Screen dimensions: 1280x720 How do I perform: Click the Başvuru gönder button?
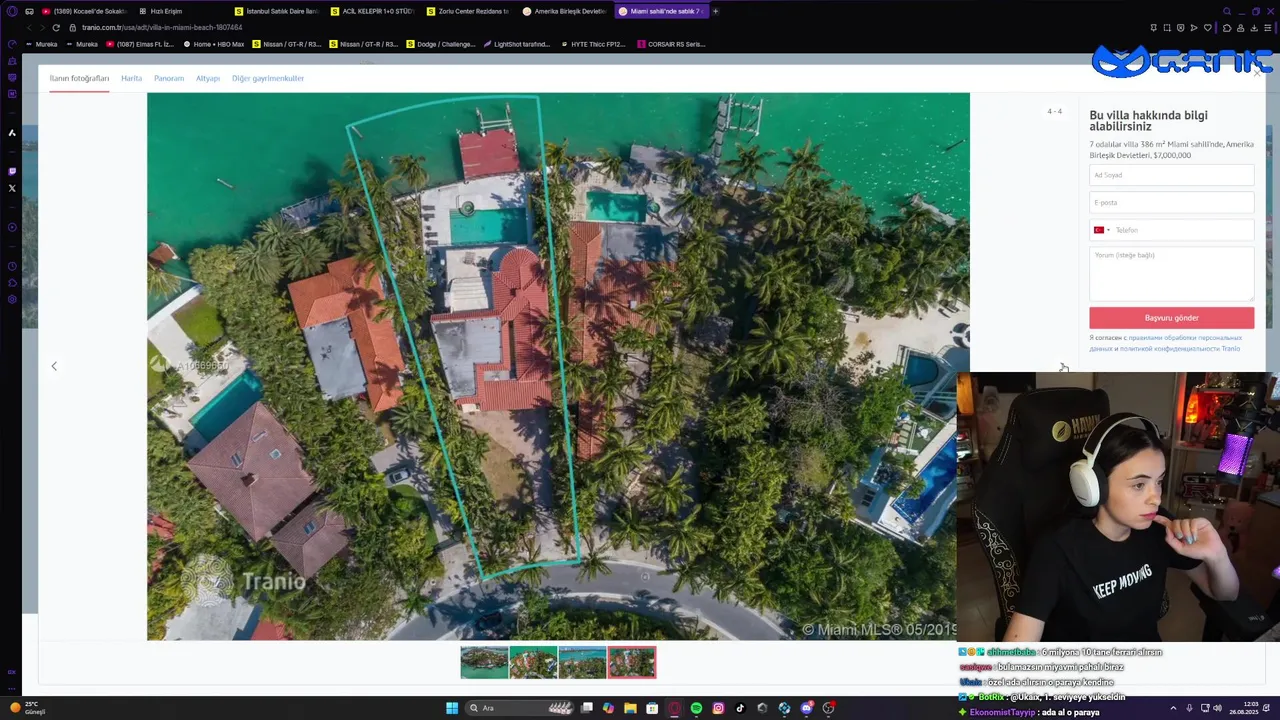click(1171, 318)
